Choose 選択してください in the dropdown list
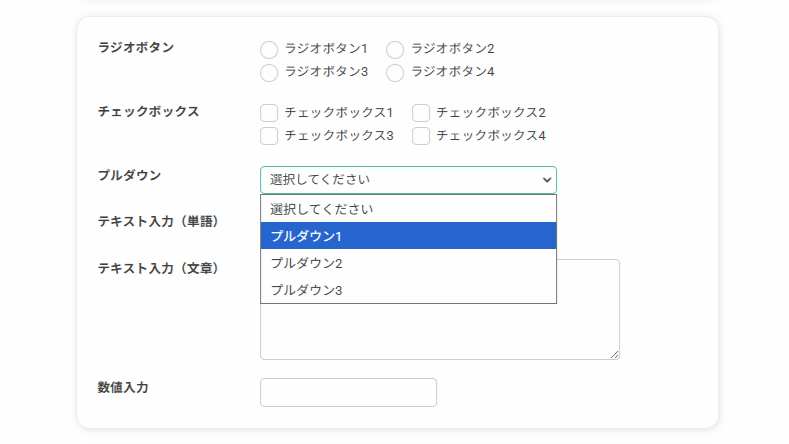The height and width of the screenshot is (444, 789). 408,209
